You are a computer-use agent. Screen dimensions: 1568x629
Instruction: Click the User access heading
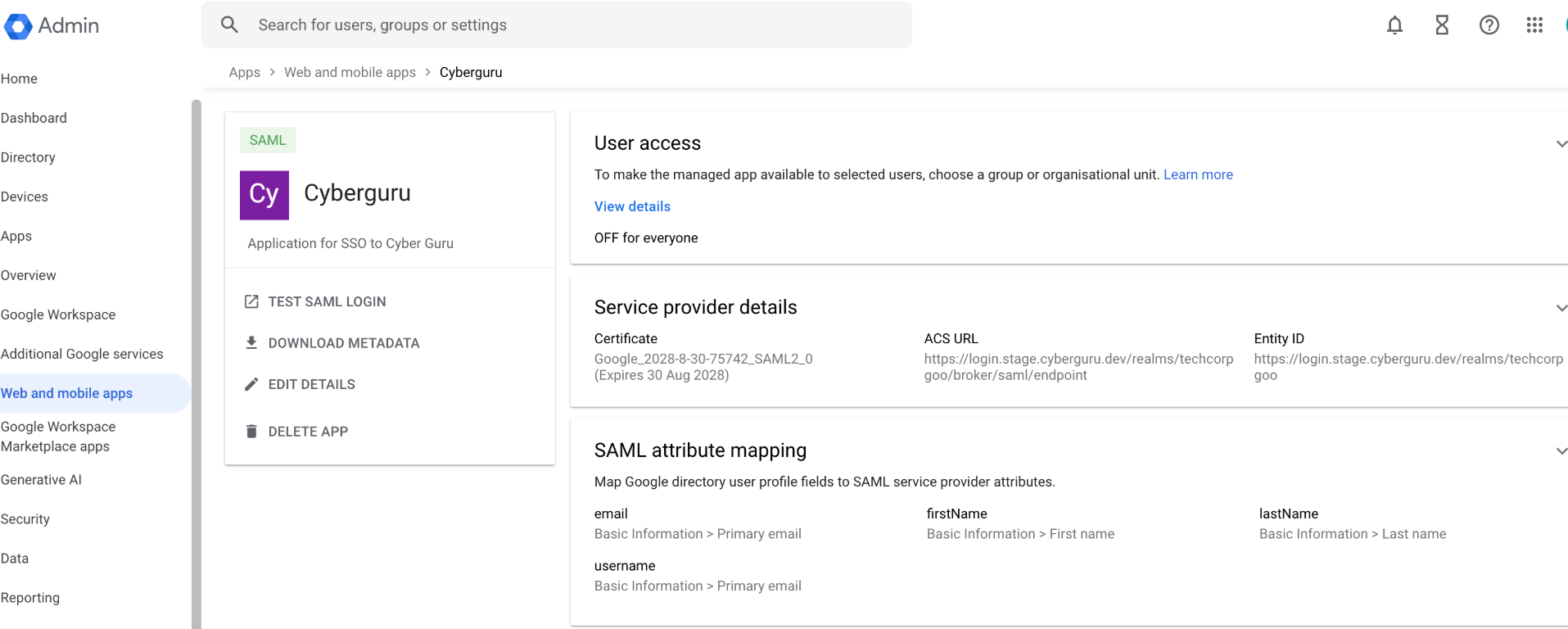coord(648,143)
